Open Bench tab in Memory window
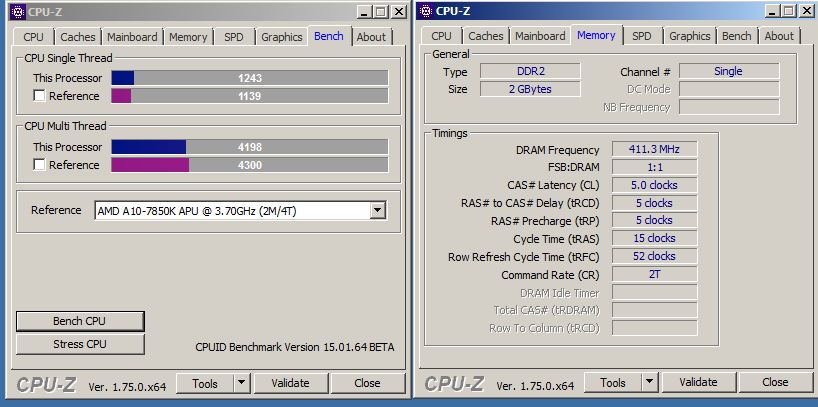This screenshot has width=818, height=407. coord(737,36)
